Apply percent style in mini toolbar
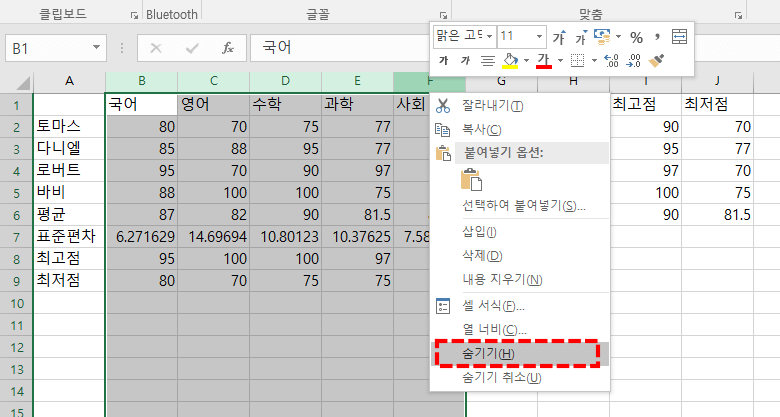The height and width of the screenshot is (417, 780). (x=636, y=37)
